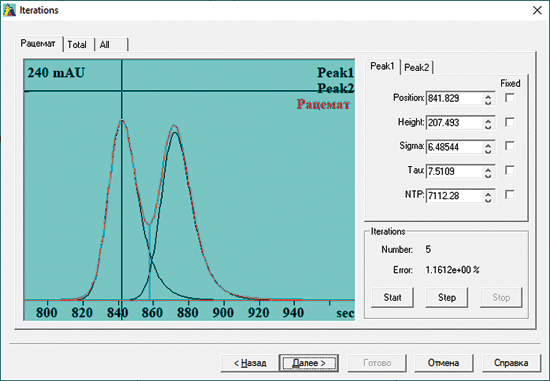Open the Total tab
The height and width of the screenshot is (381, 550).
[77, 45]
